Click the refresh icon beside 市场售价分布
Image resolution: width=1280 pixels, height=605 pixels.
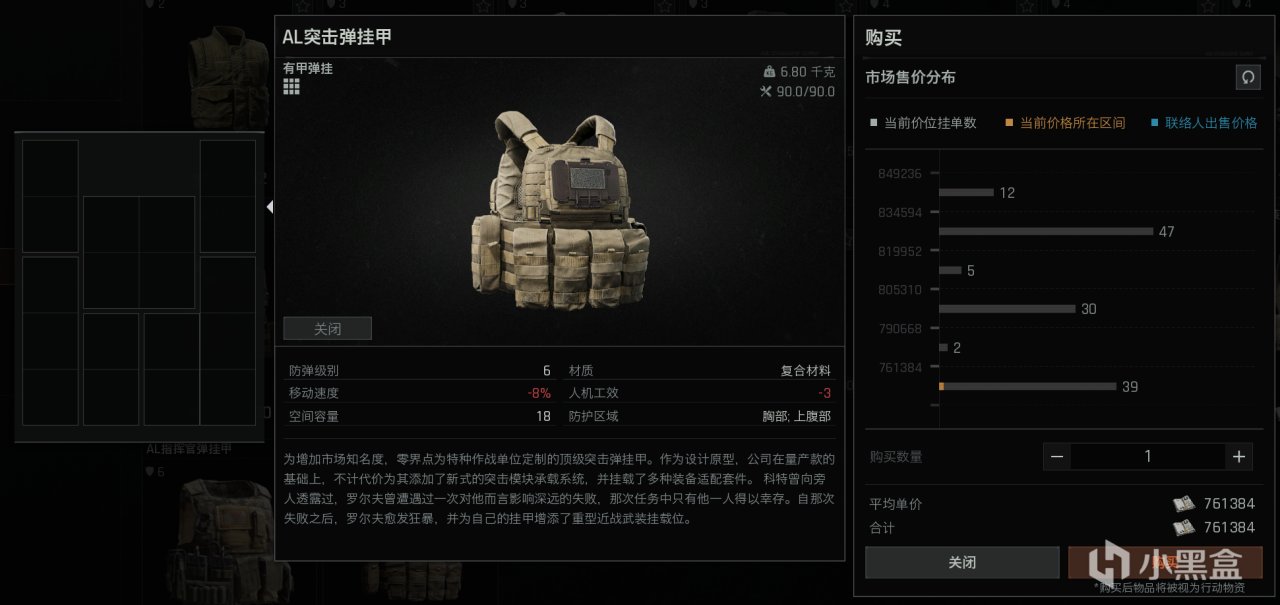point(1247,77)
